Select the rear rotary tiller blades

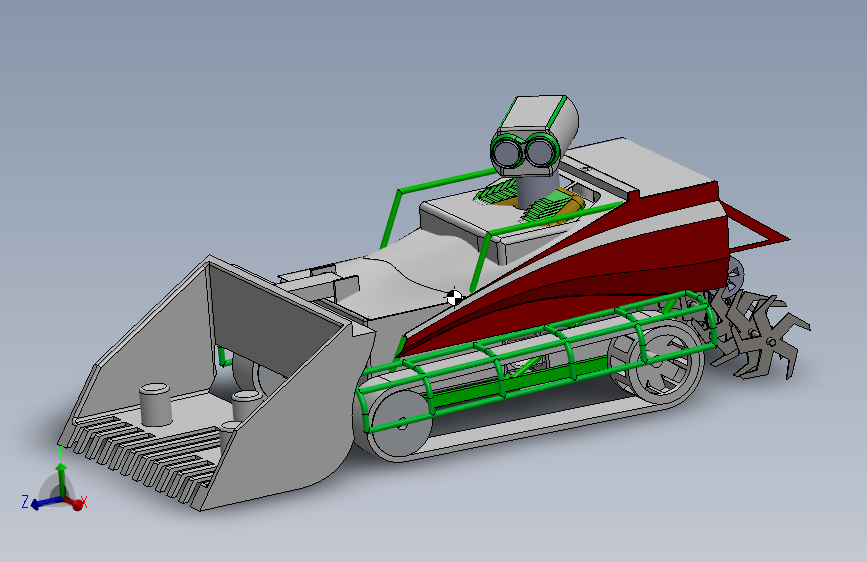click(760, 335)
